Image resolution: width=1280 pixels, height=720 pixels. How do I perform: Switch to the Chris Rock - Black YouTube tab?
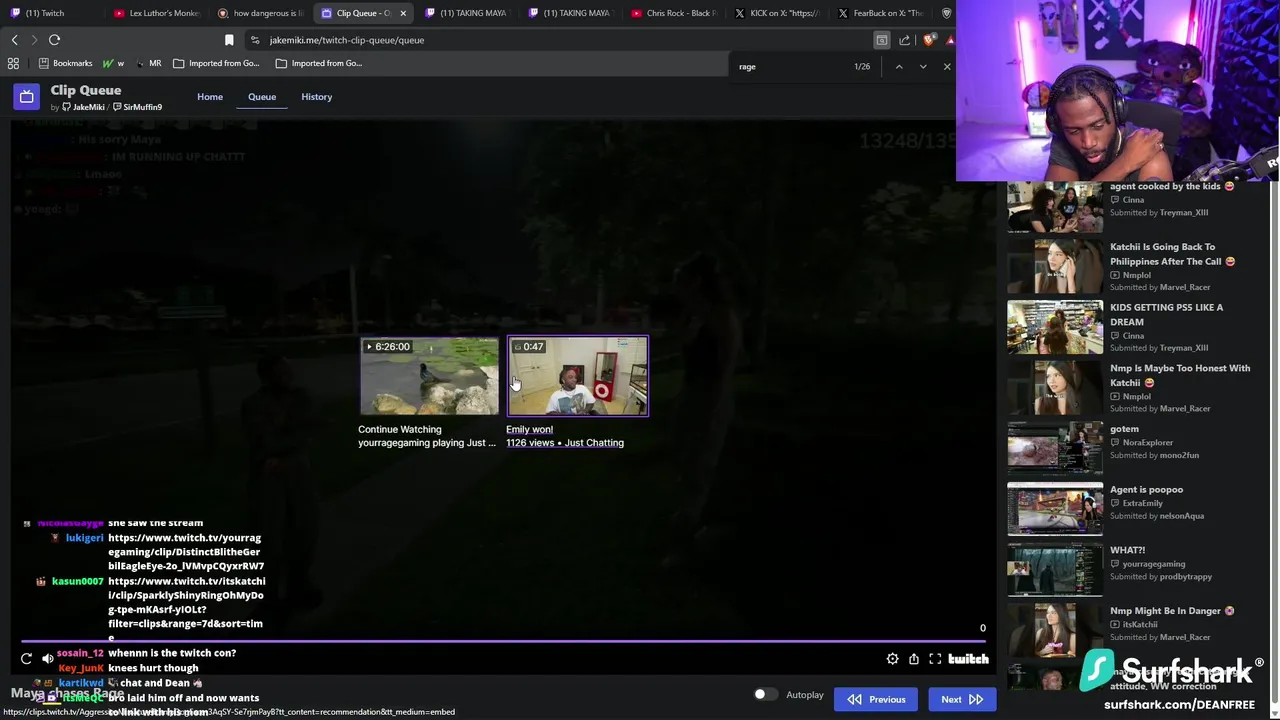(673, 13)
